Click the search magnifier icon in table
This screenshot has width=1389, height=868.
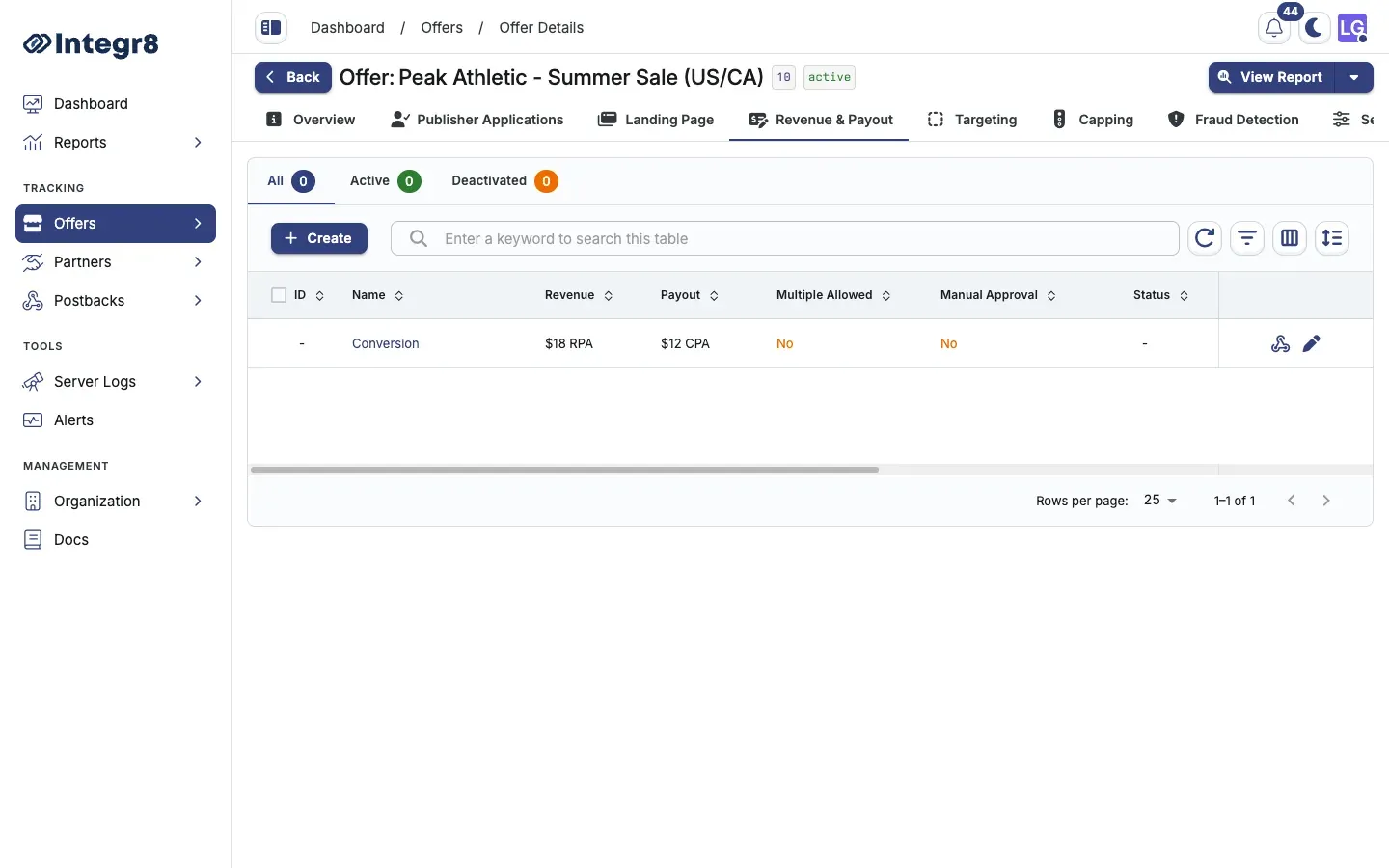[419, 238]
